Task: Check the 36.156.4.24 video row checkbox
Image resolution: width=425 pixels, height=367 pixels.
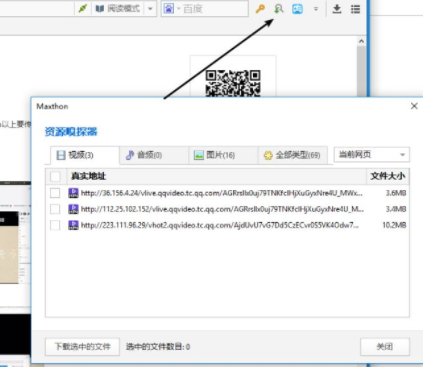Action: click(55, 193)
